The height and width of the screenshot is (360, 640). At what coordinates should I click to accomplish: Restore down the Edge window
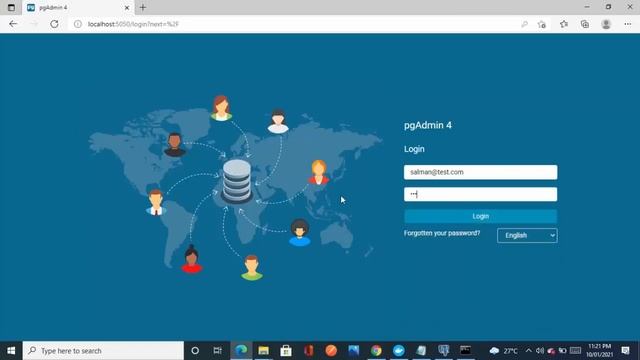[x=608, y=7]
